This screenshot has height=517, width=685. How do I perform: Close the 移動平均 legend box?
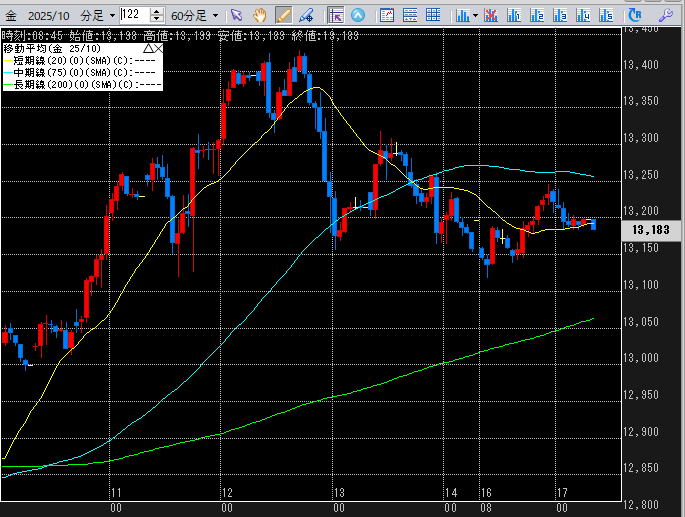point(158,48)
